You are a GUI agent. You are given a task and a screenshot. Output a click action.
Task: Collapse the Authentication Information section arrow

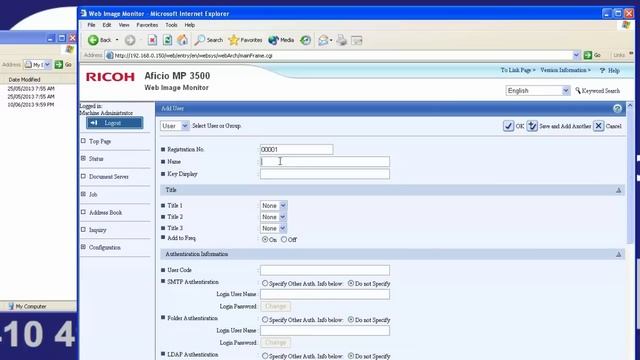pos(618,254)
